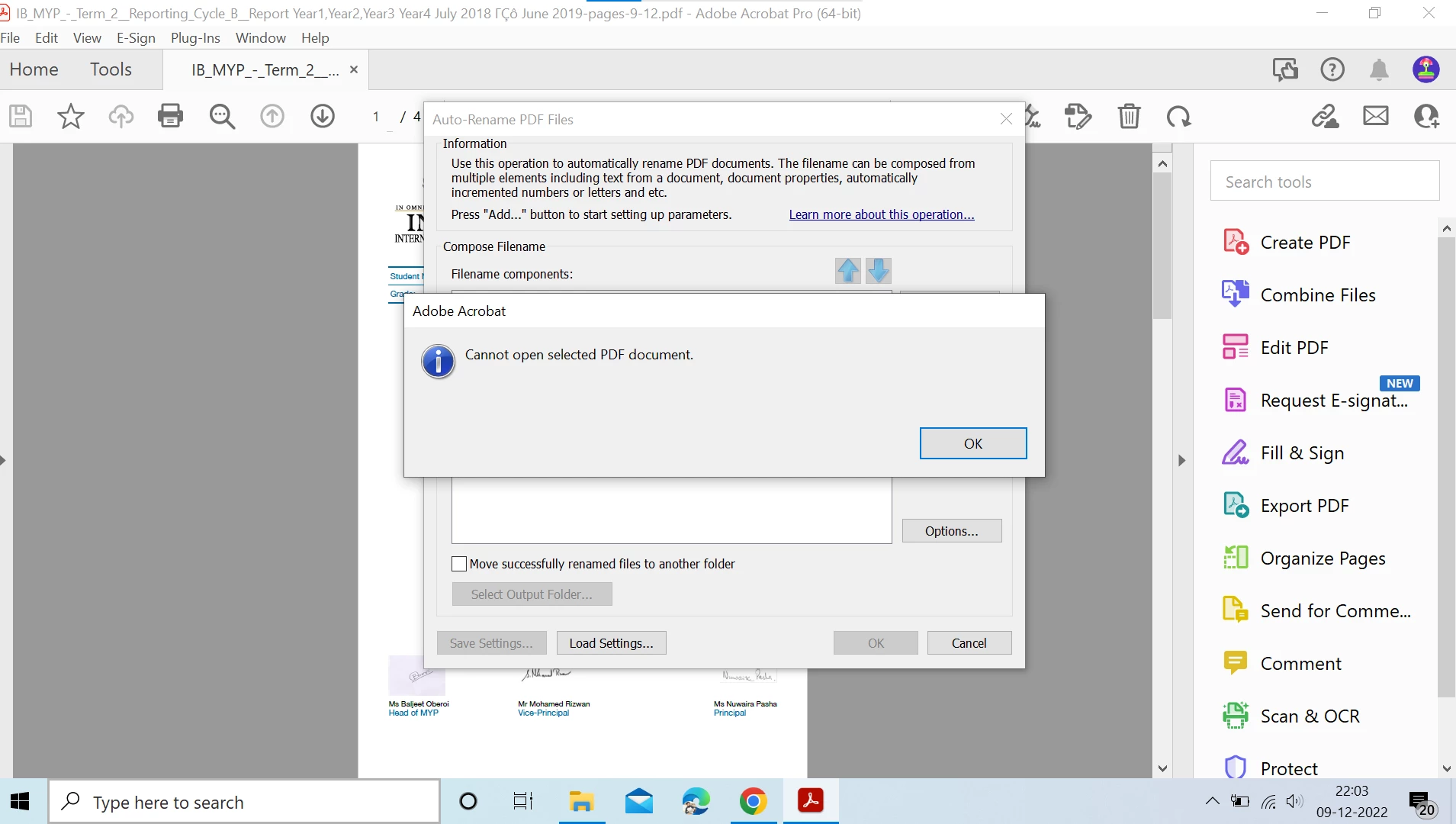Open File Explorer from taskbar
Viewport: 1456px width, 824px height.
pos(581,802)
